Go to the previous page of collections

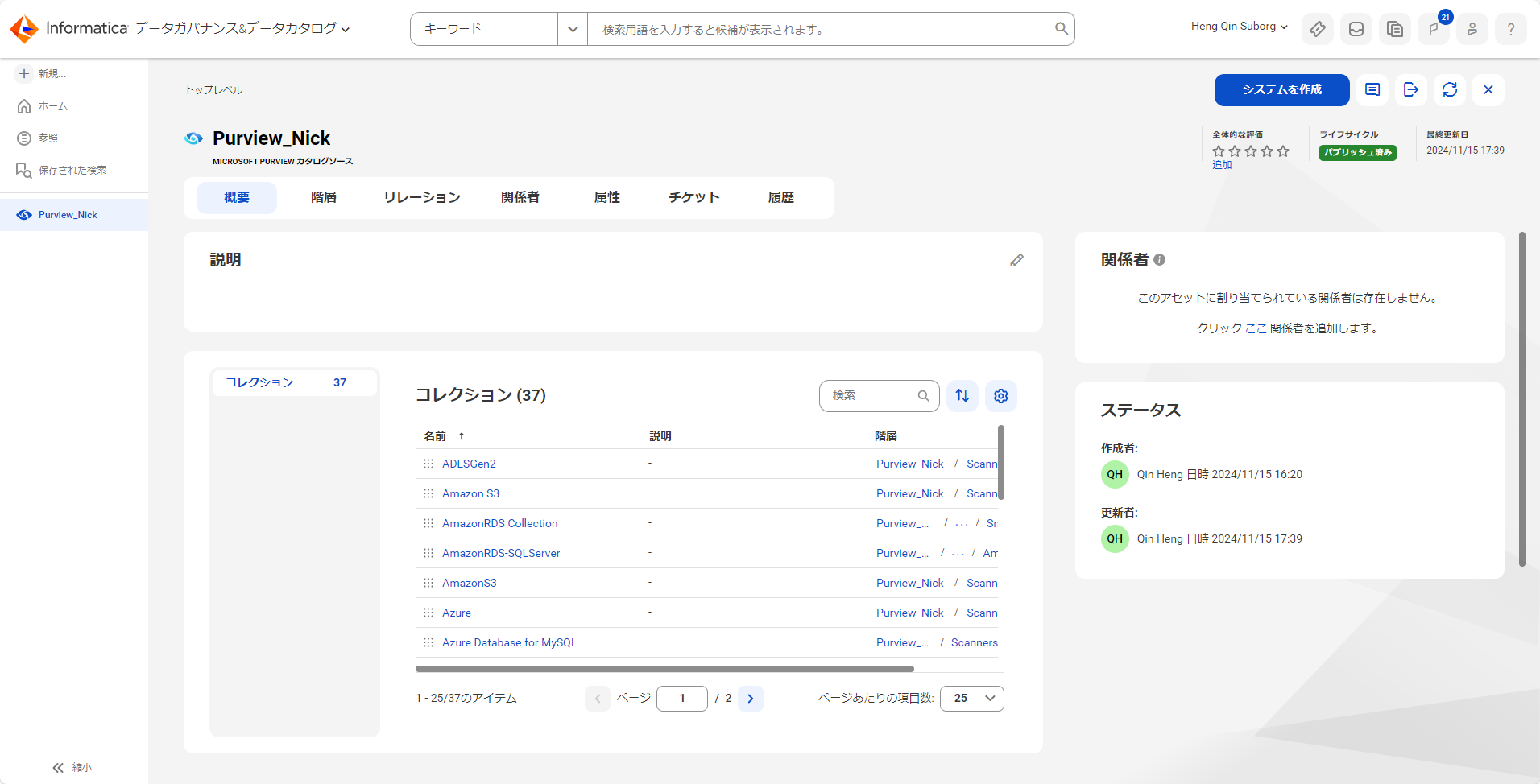click(x=598, y=699)
